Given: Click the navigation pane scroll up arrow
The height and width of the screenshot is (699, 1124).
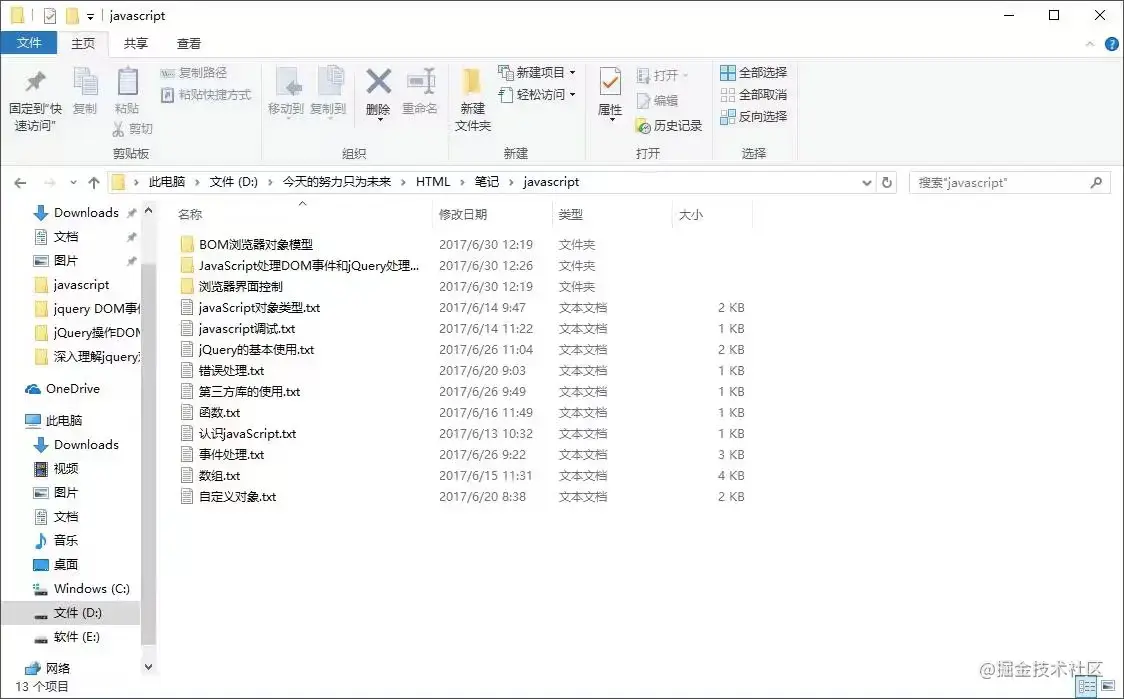Looking at the screenshot, I should (x=148, y=211).
